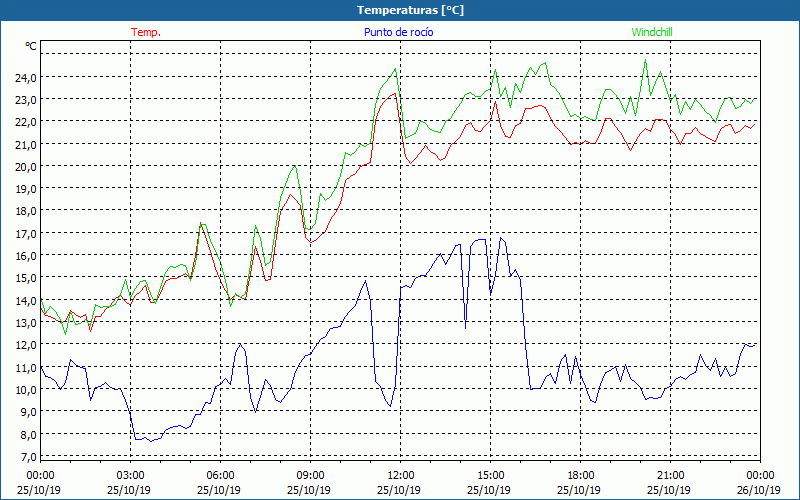Click the Temperaturas [°C] chart title
The height and width of the screenshot is (500, 800).
coord(410,10)
